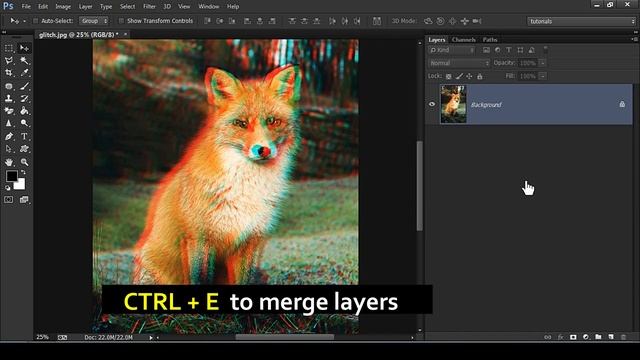The image size is (640, 360).
Task: Click 3D Orbit camera mode icon
Action: click(428, 21)
